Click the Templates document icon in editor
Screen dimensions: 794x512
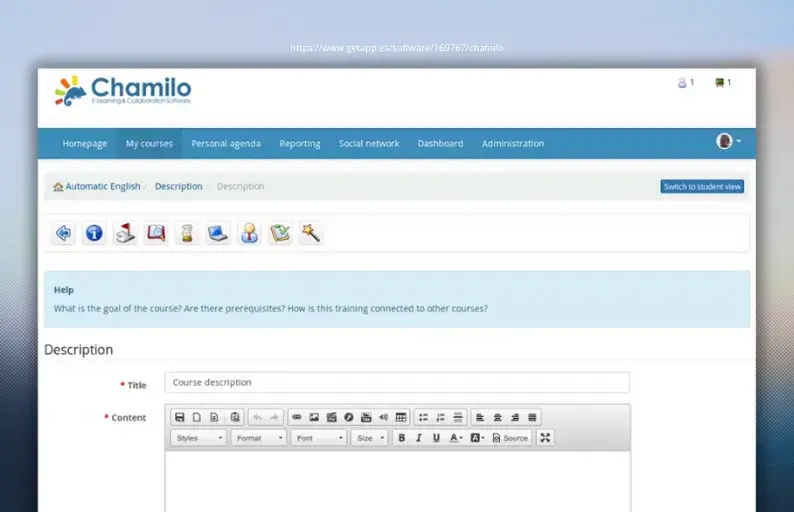pyautogui.click(x=214, y=417)
